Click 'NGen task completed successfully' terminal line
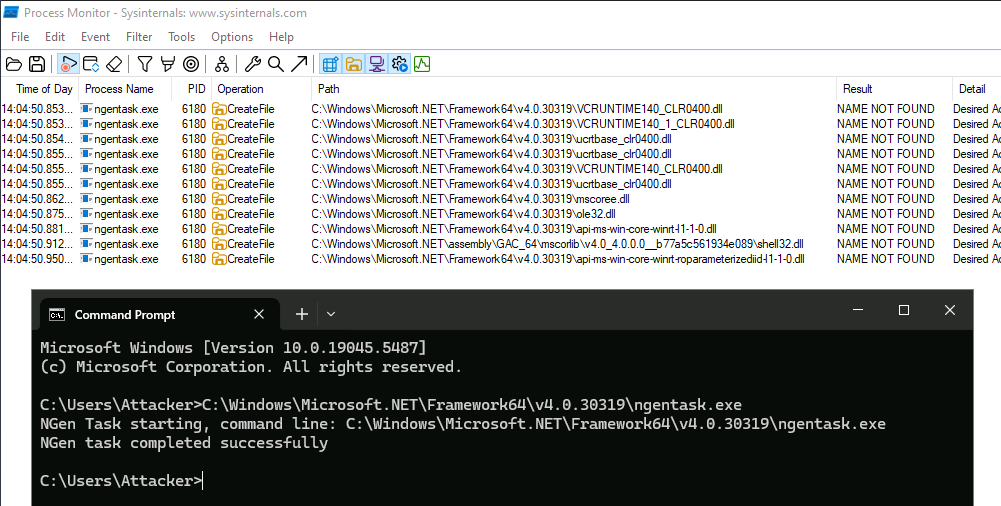Image resolution: width=1001 pixels, height=506 pixels. [184, 442]
